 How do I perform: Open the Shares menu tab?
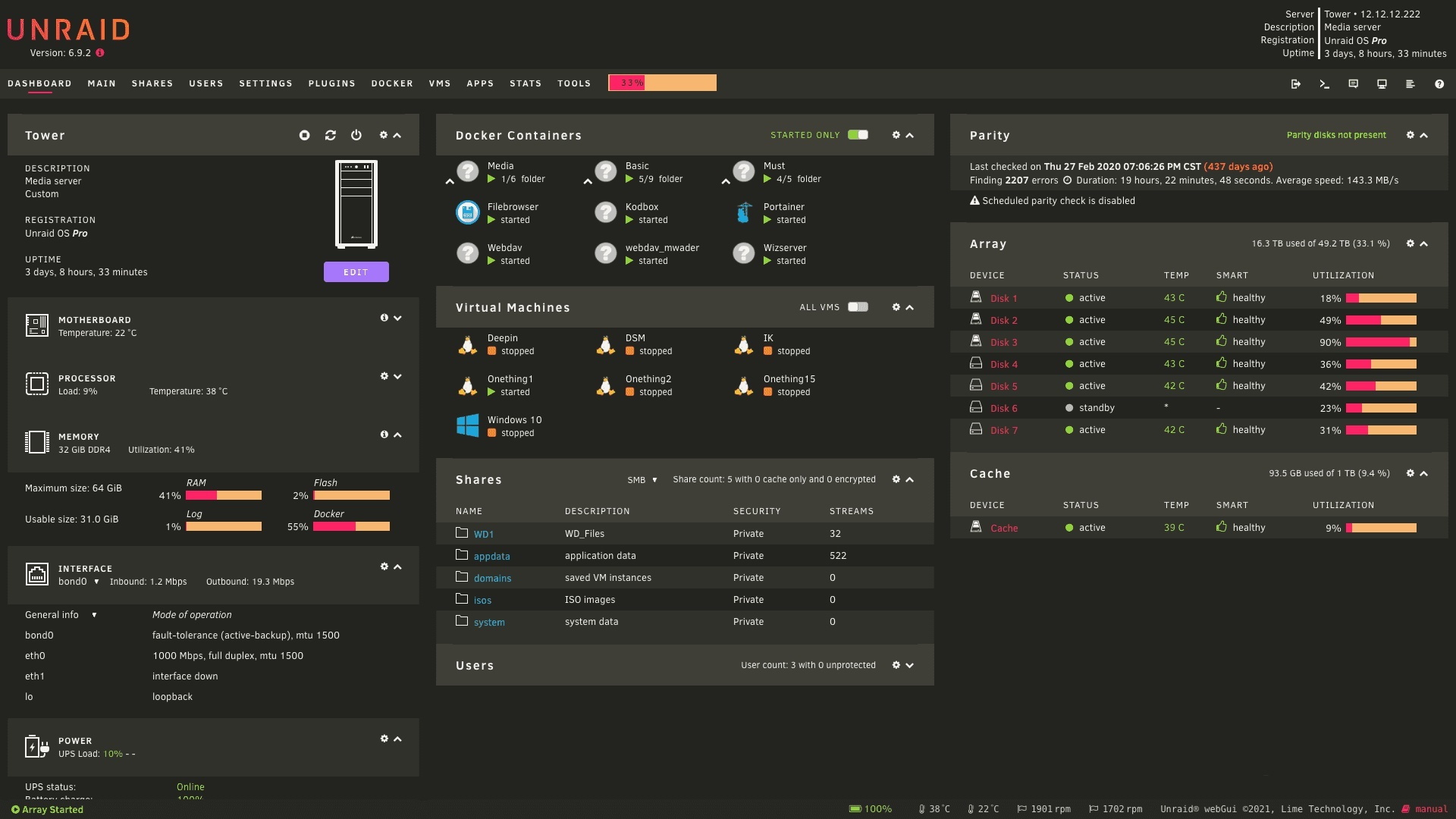tap(152, 83)
